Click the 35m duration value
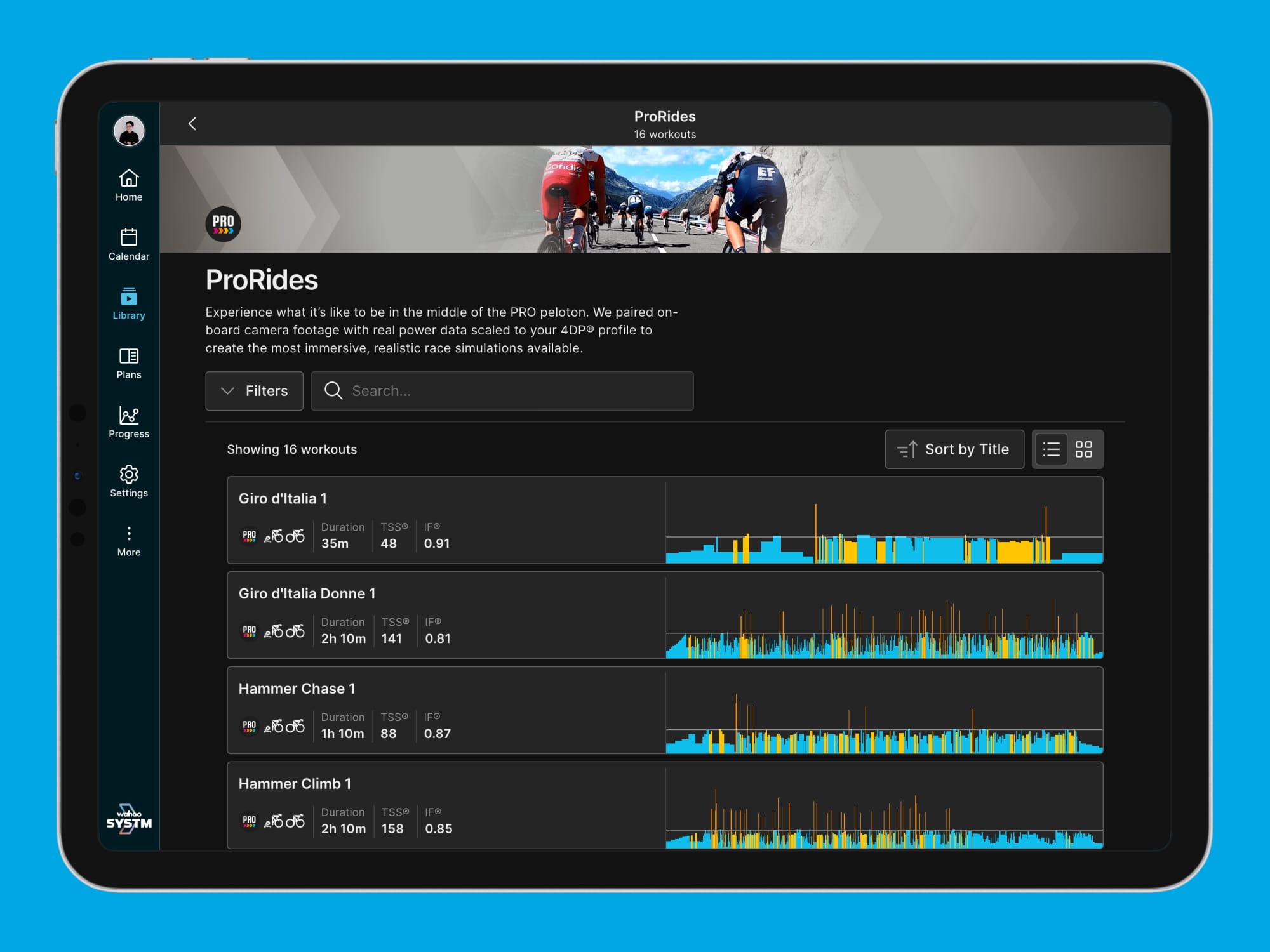Viewport: 1270px width, 952px height. [x=335, y=544]
